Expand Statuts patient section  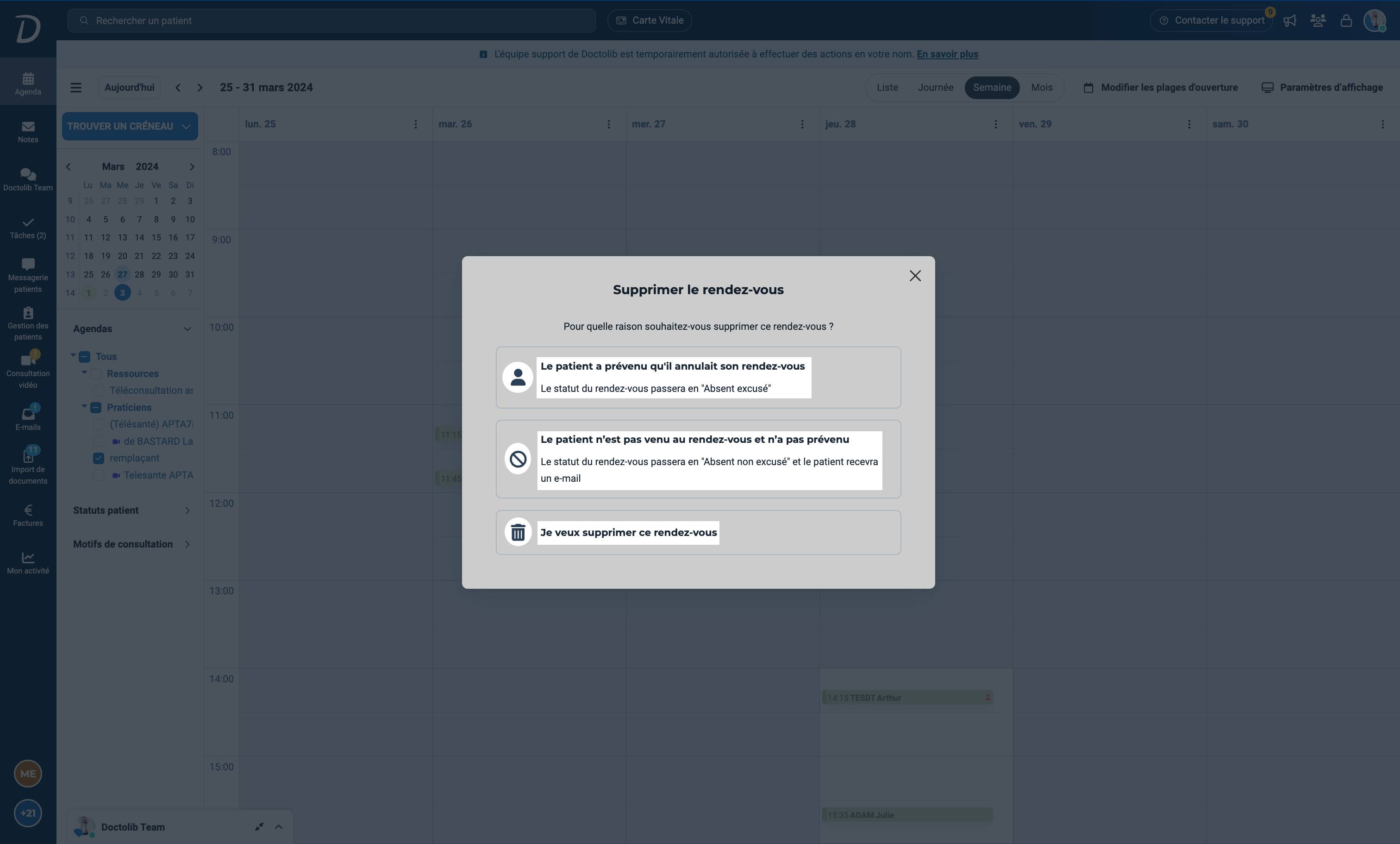(x=187, y=510)
